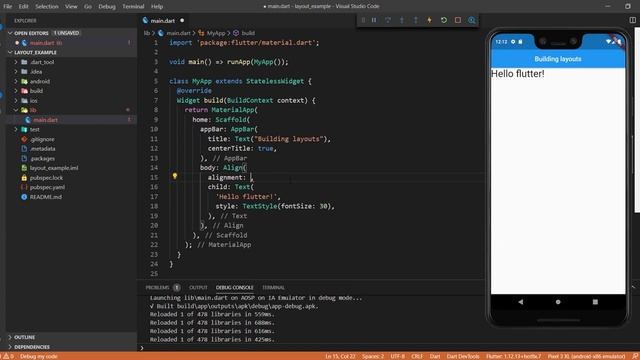Expand the DEPENDENCIES section
640x360 pixels.
(32, 347)
